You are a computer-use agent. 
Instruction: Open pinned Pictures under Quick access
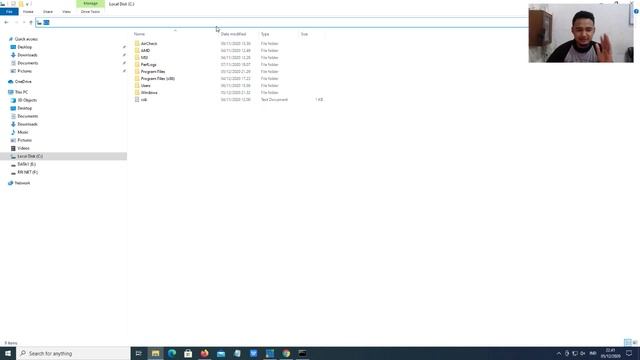[x=24, y=71]
